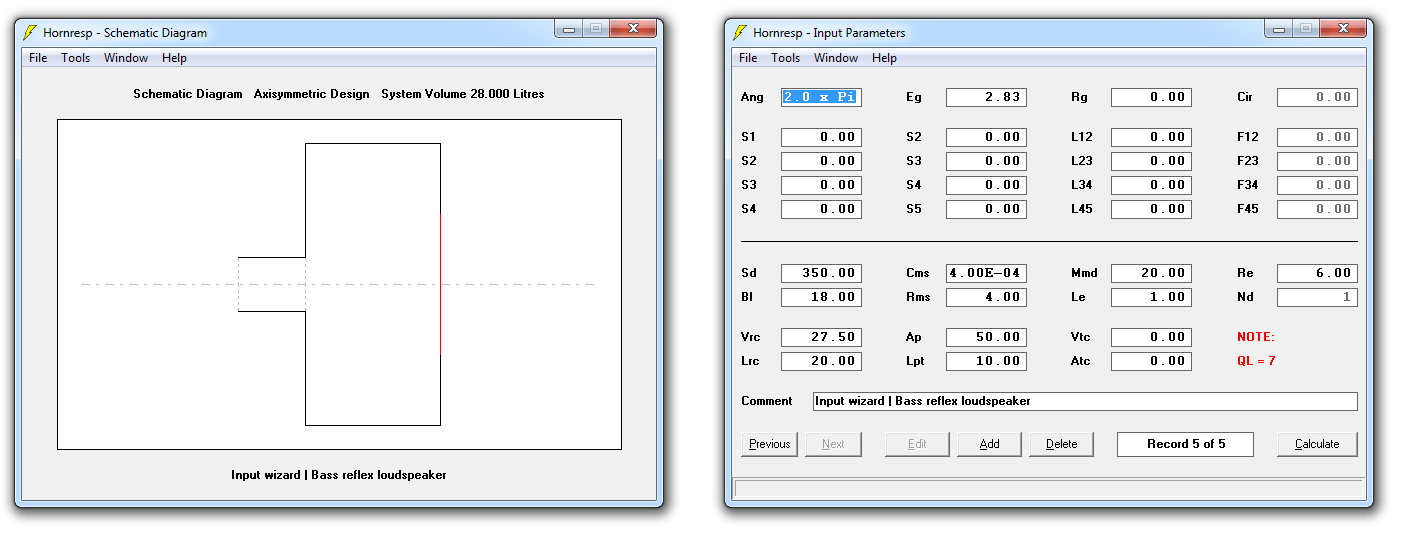Click the Nd field showing 1
The image size is (1424, 539).
tap(1317, 297)
